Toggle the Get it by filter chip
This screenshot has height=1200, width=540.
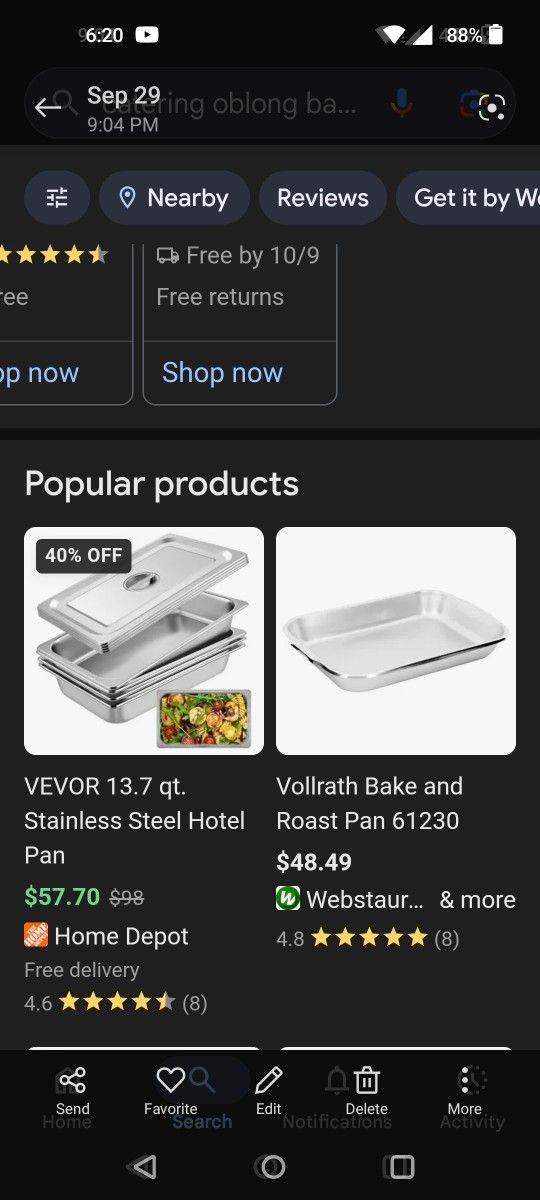click(x=468, y=198)
